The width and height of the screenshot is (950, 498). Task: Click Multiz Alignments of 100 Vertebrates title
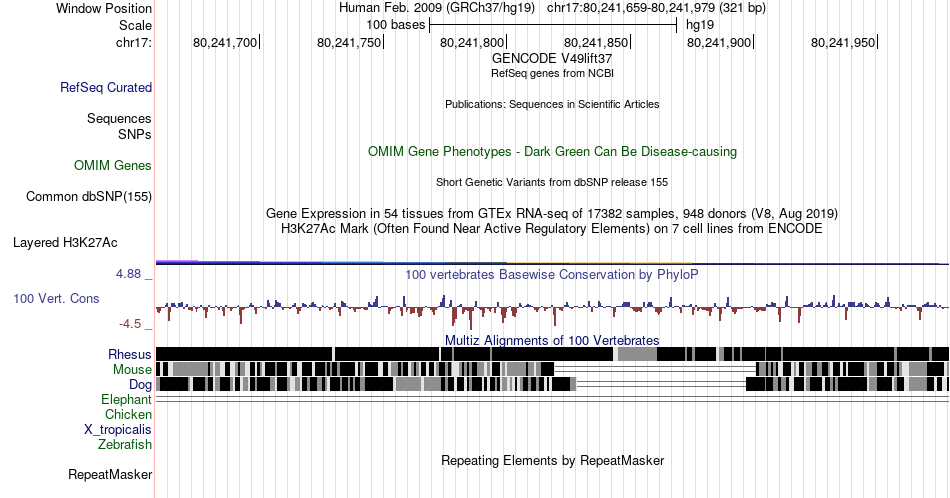click(552, 340)
